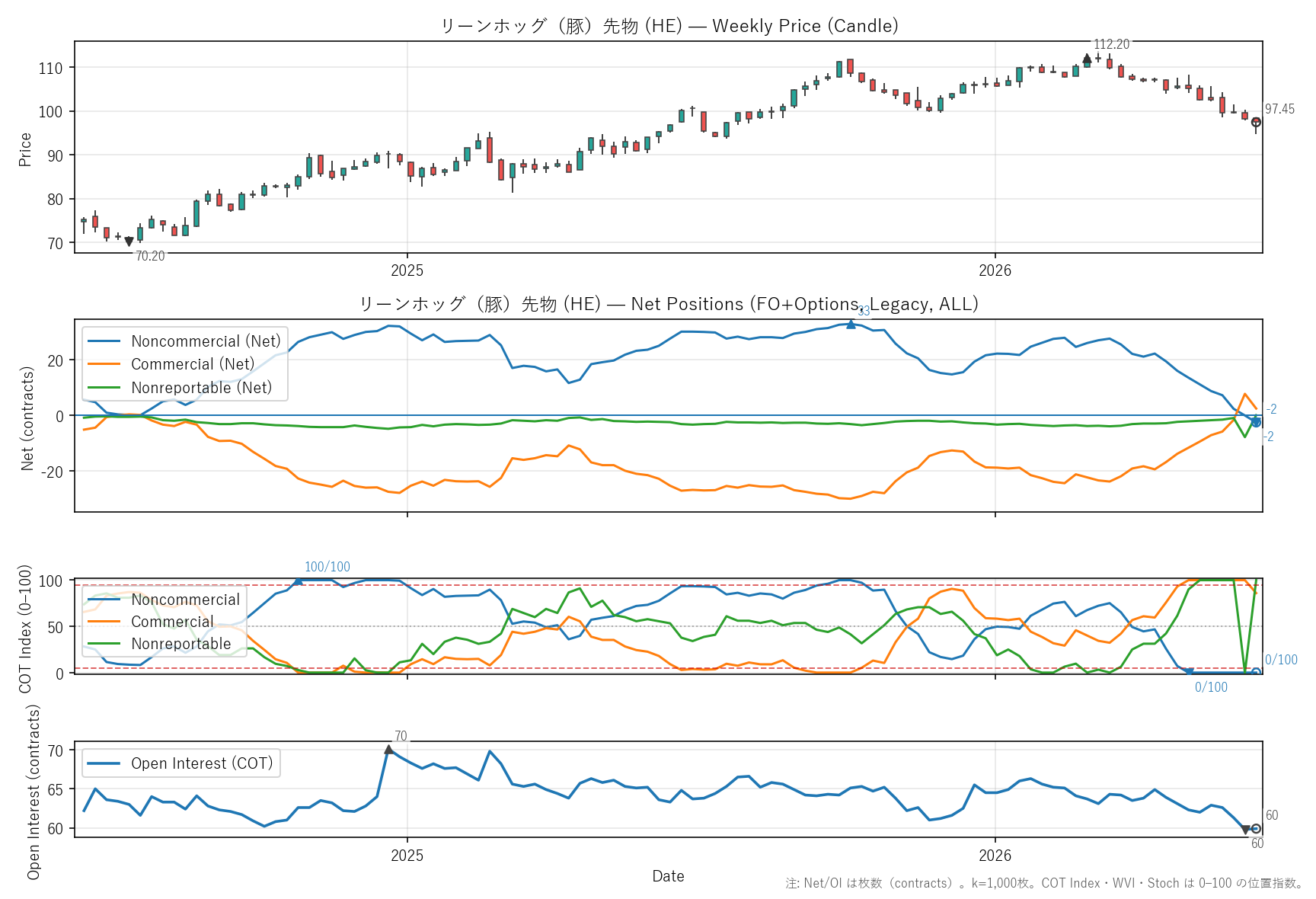Click the open interest peak marker at 70

389,750
